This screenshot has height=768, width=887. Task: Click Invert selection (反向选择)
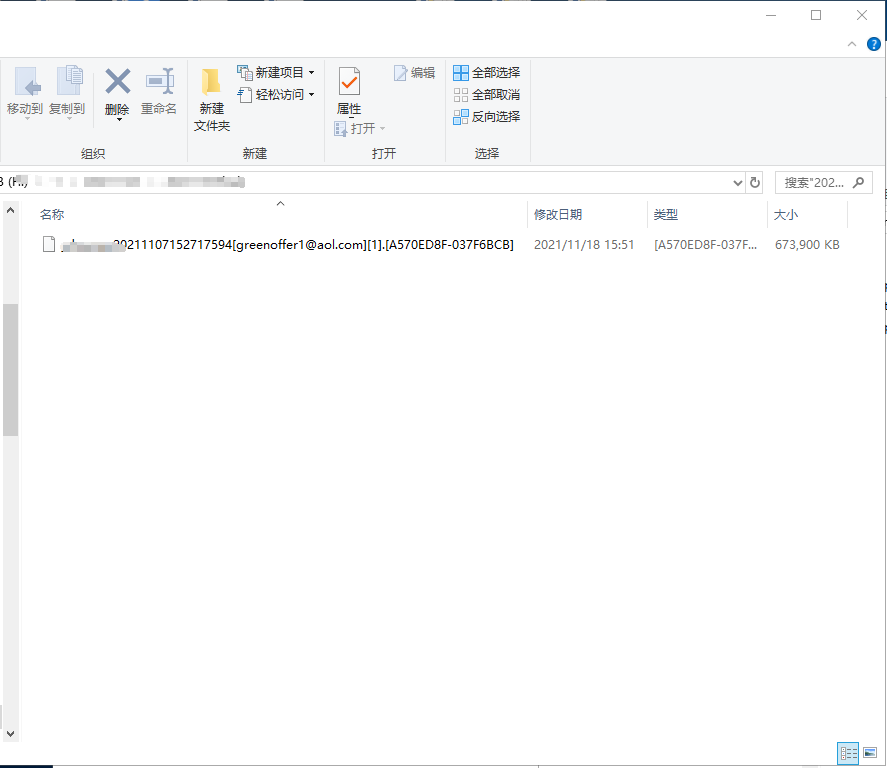[487, 117]
